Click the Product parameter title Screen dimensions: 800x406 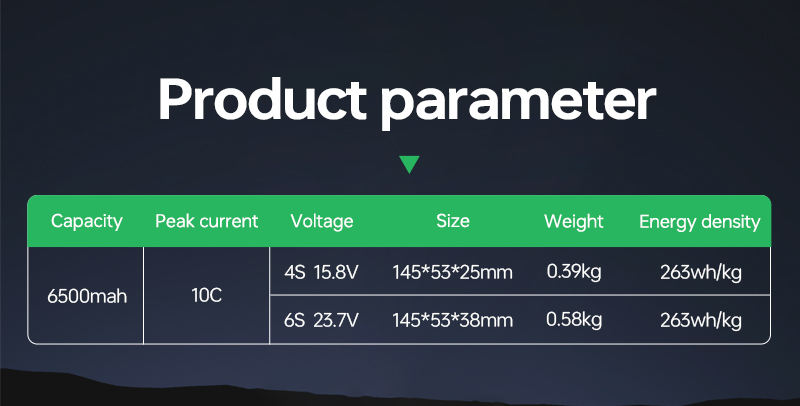[407, 100]
